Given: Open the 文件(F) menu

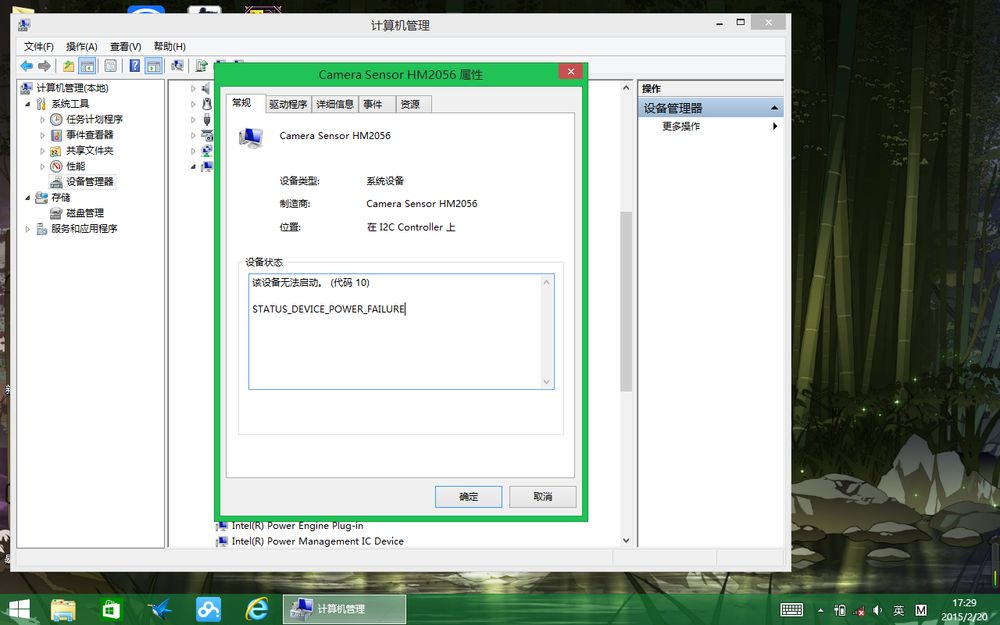Looking at the screenshot, I should [x=38, y=47].
